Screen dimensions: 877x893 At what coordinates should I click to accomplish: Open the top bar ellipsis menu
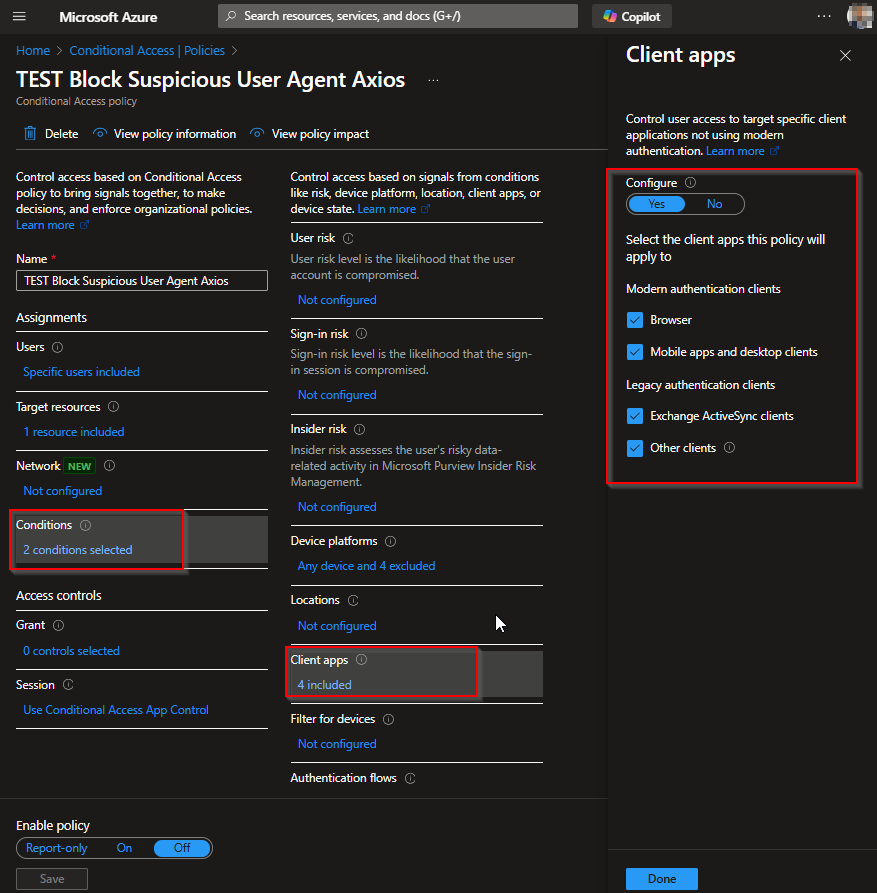click(x=824, y=17)
